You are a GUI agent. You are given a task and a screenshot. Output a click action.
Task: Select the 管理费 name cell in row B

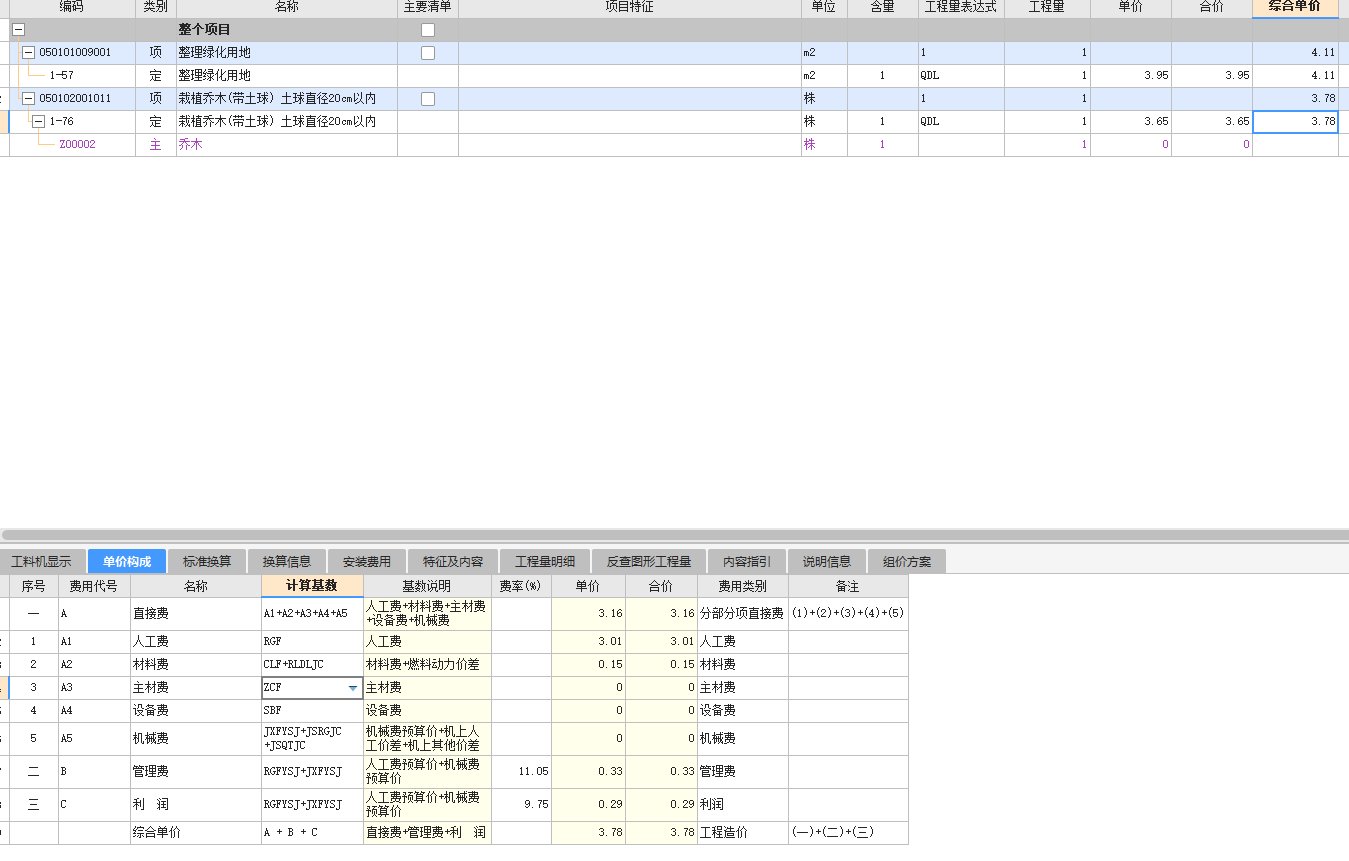tap(196, 772)
